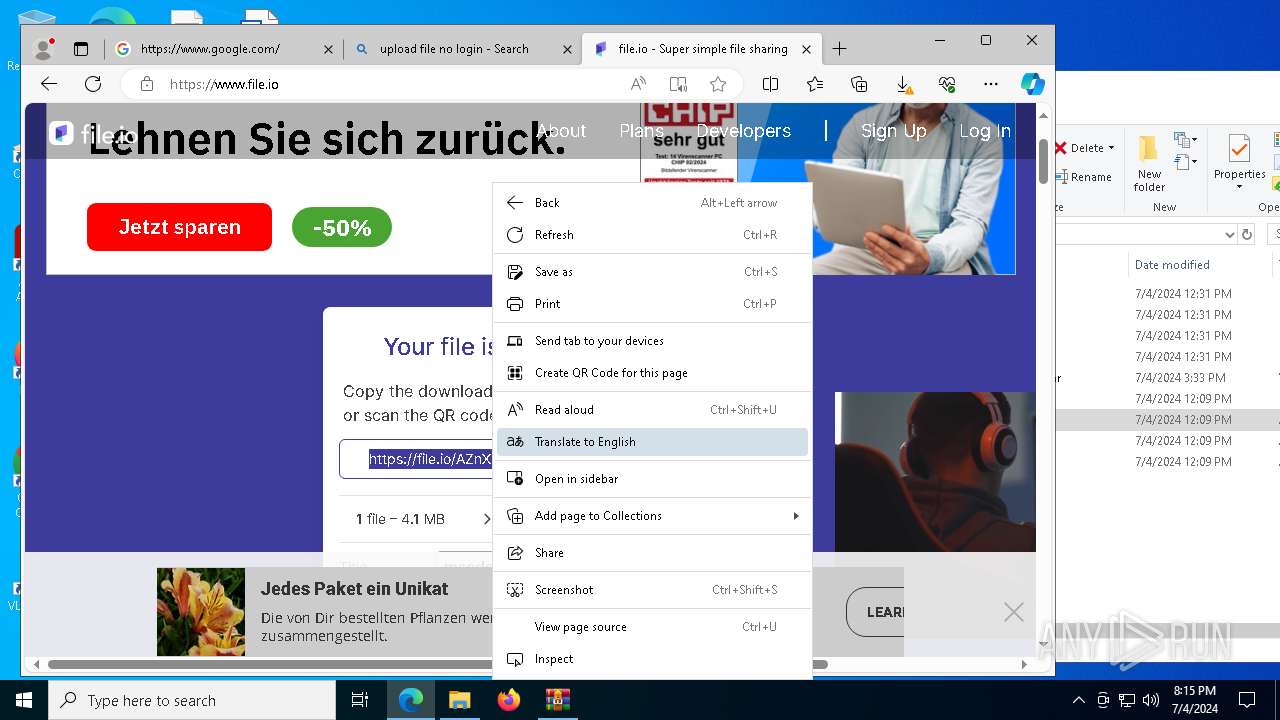Click the Log In link
Screen dimensions: 1280x720
click(x=984, y=131)
